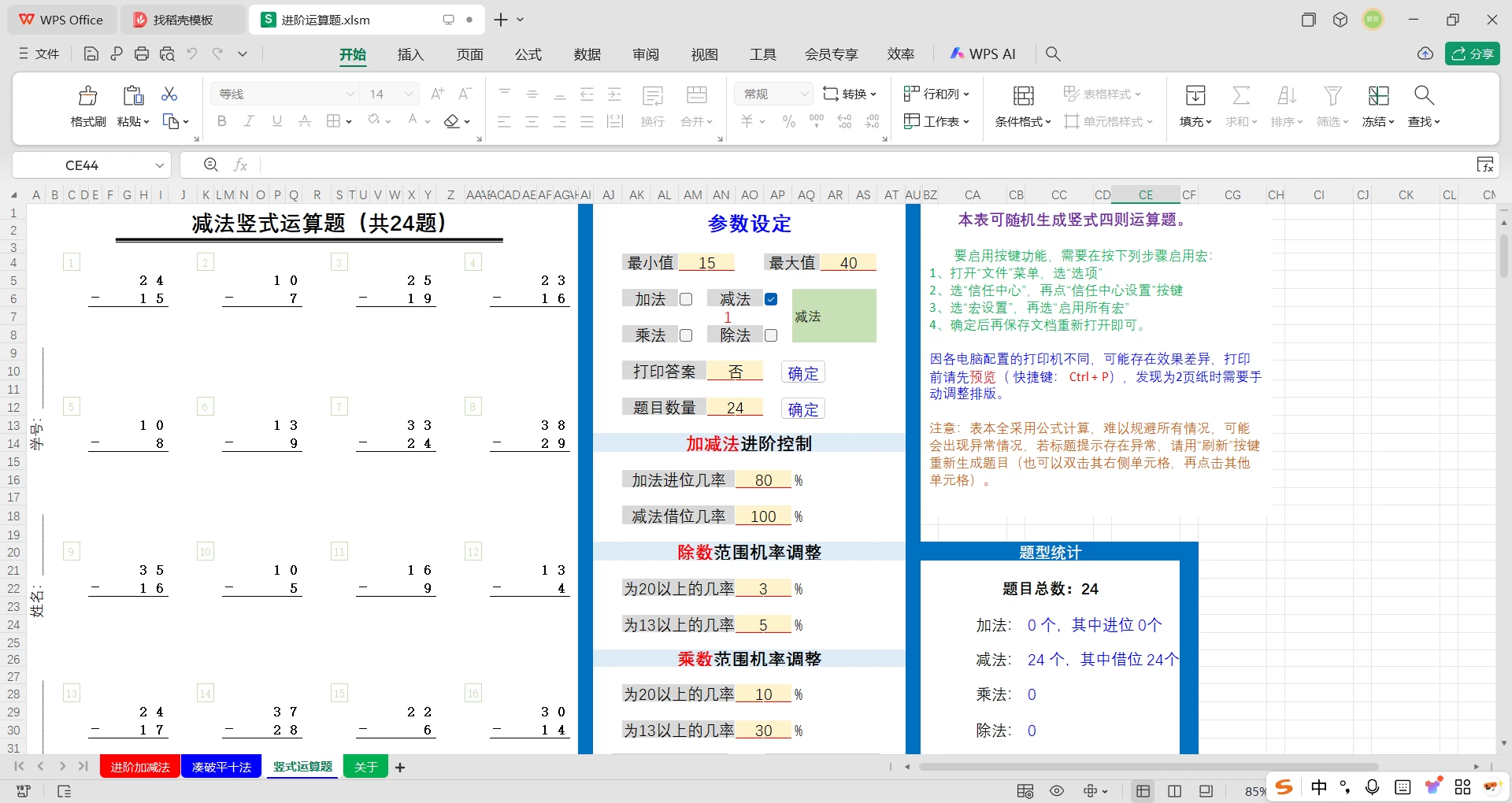Open the font size 14 dropdown
The image size is (1512, 803).
[x=409, y=94]
